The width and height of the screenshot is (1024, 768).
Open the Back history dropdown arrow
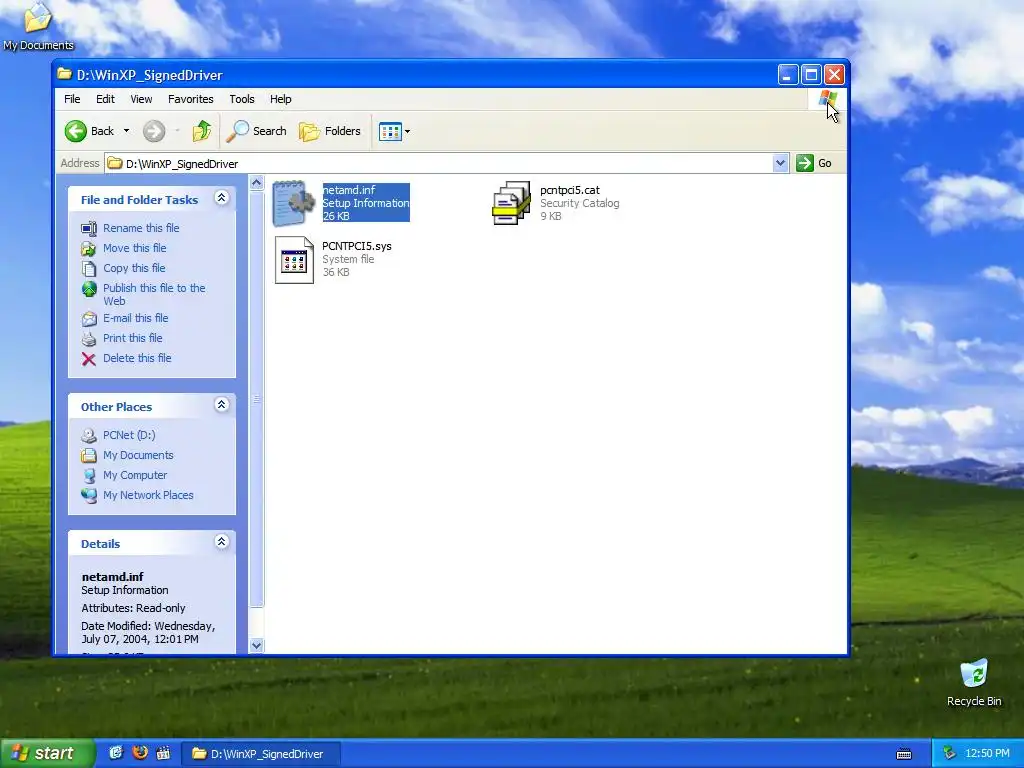(127, 131)
